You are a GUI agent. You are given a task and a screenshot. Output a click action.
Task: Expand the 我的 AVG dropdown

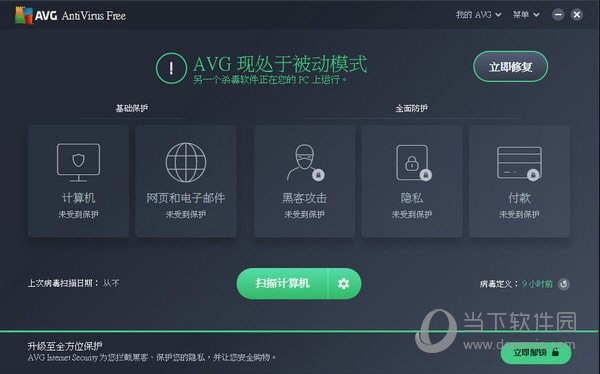click(478, 15)
